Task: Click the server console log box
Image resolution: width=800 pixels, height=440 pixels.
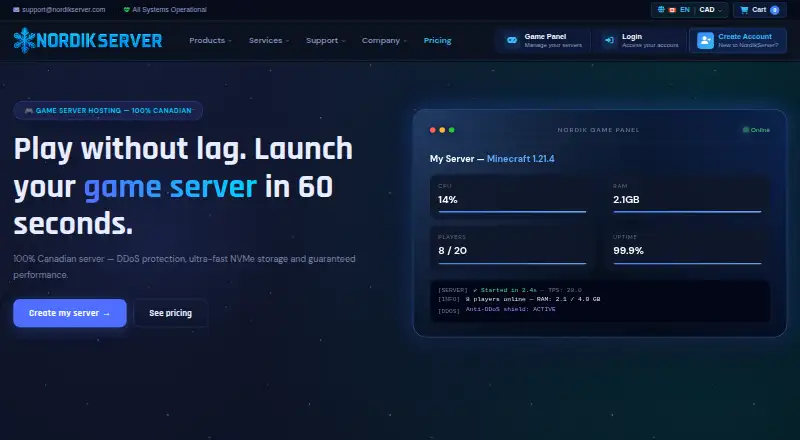Action: coord(599,301)
